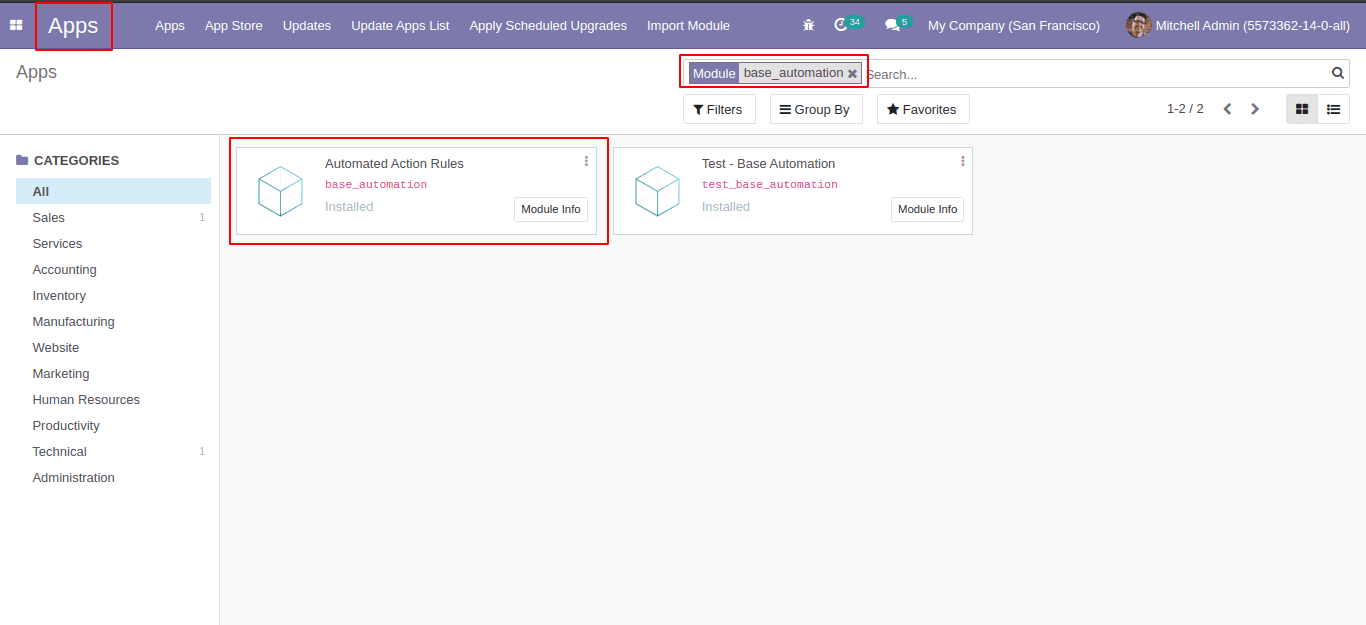Open the Favorites dropdown
This screenshot has height=625, width=1366.
(x=923, y=109)
